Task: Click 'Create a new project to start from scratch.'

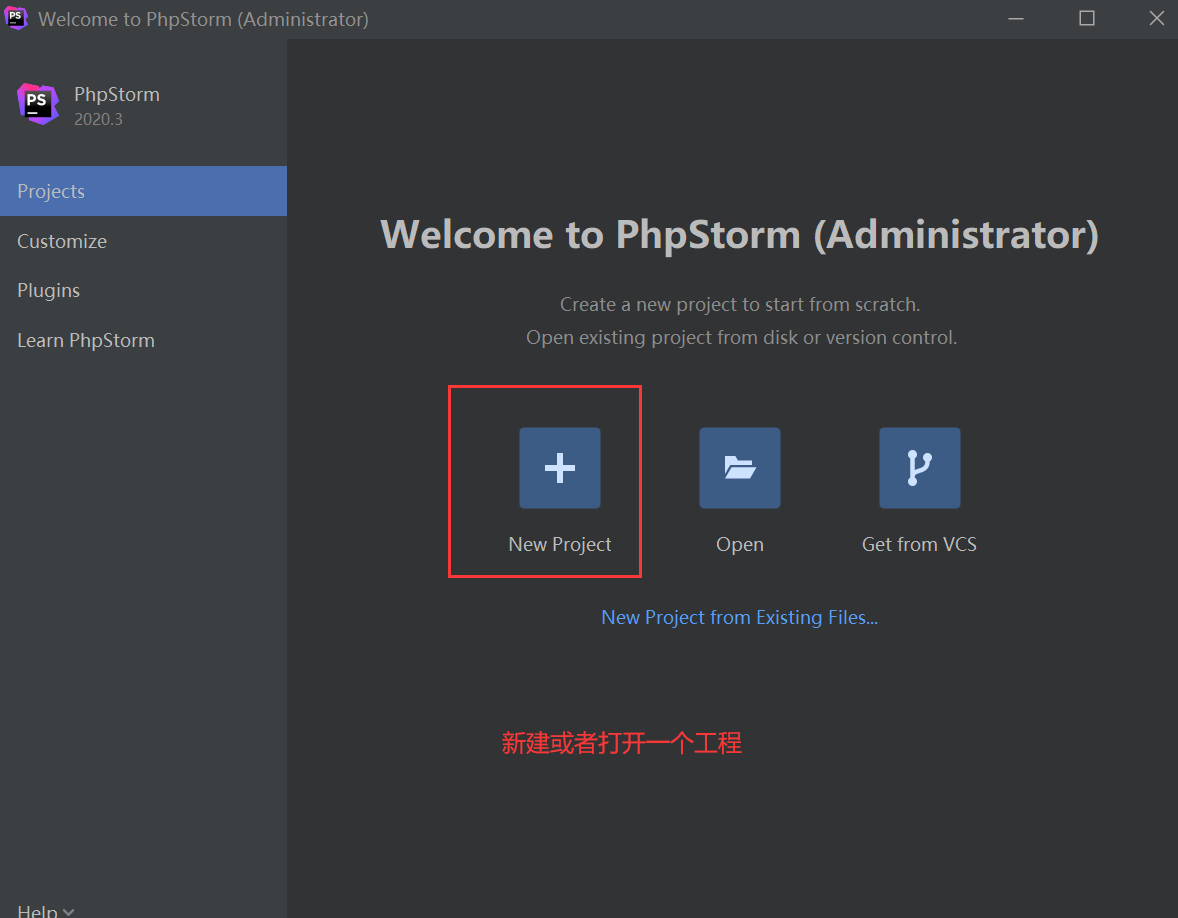Action: pos(740,304)
